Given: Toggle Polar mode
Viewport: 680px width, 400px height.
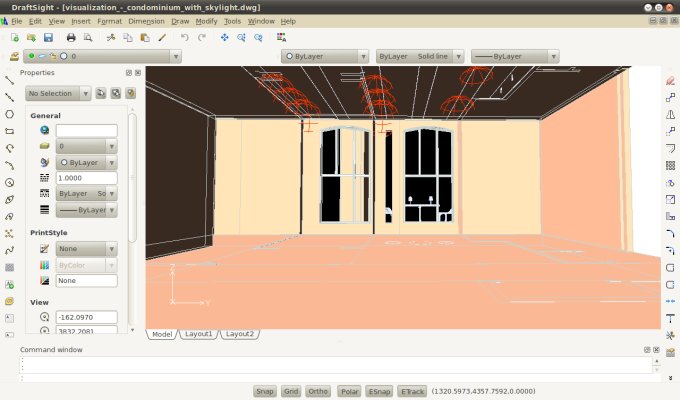Looking at the screenshot, I should (x=350, y=391).
